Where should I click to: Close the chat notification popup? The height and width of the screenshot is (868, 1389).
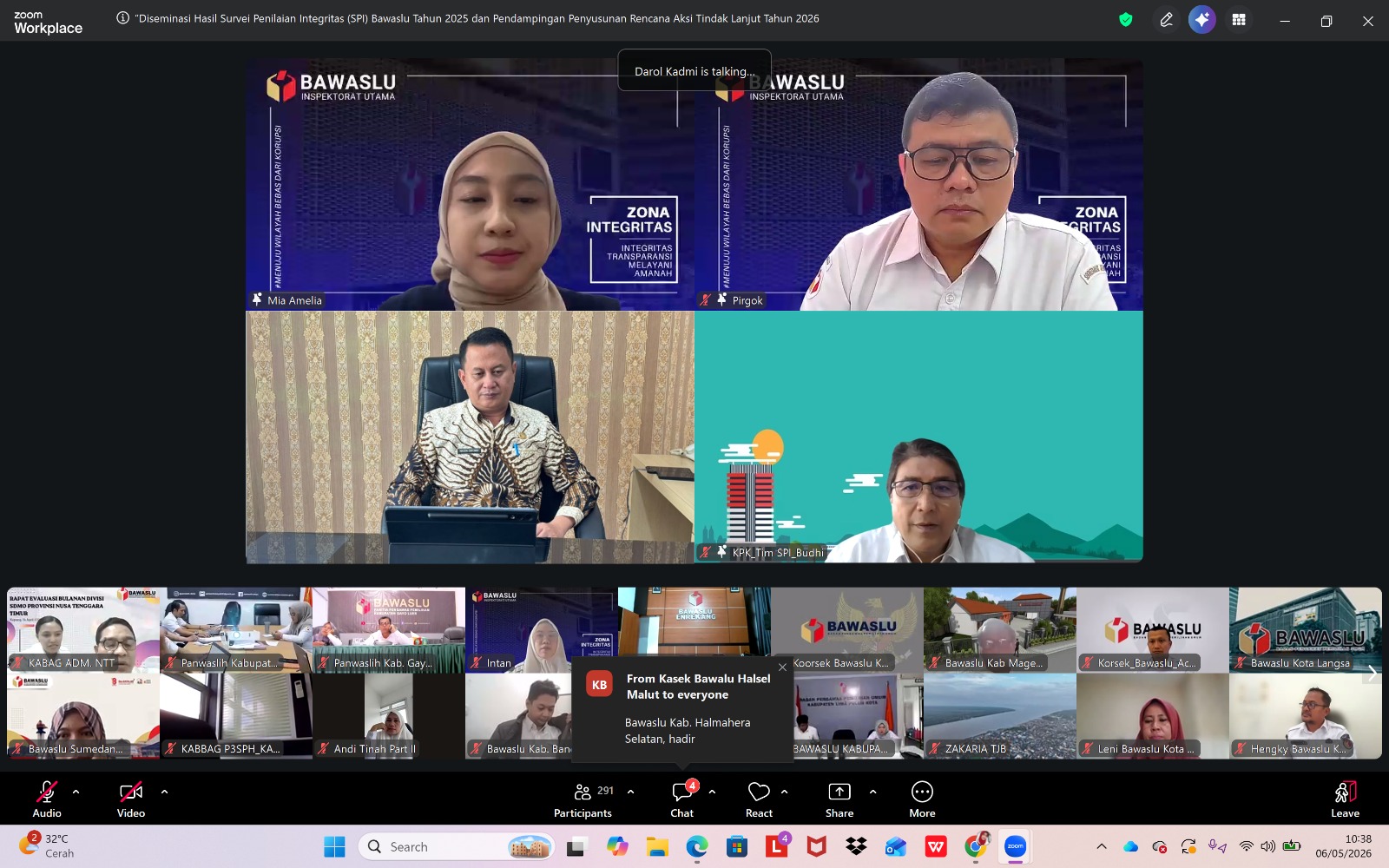pos(782,667)
